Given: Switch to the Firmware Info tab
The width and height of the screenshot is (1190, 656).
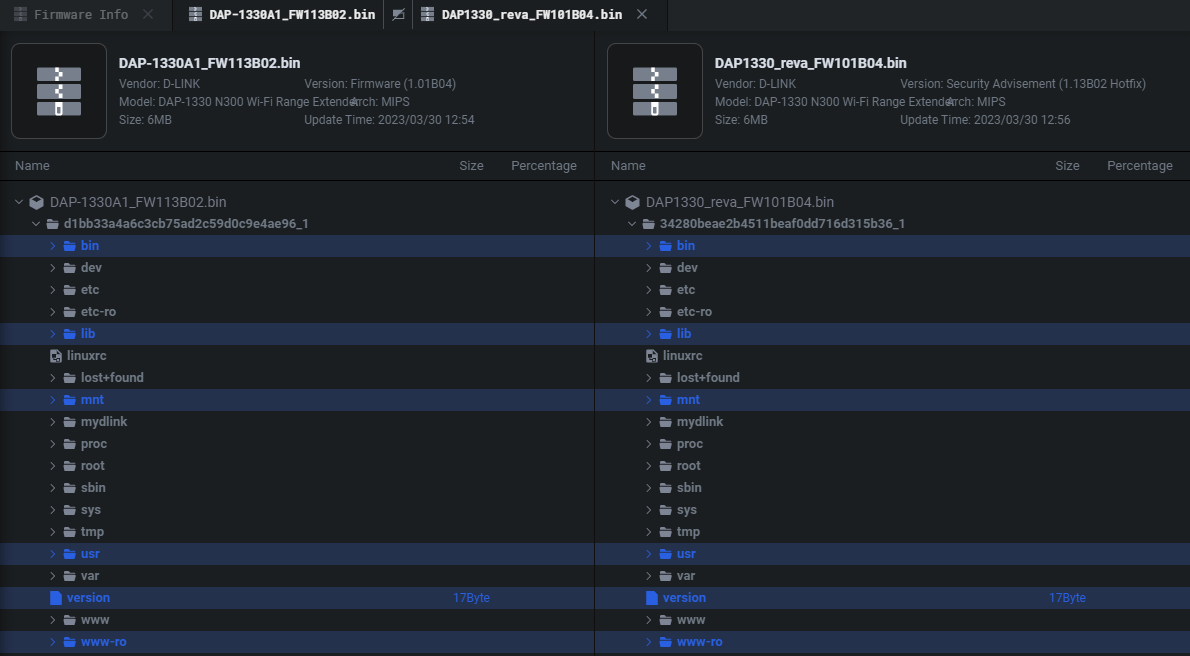Looking at the screenshot, I should 81,14.
